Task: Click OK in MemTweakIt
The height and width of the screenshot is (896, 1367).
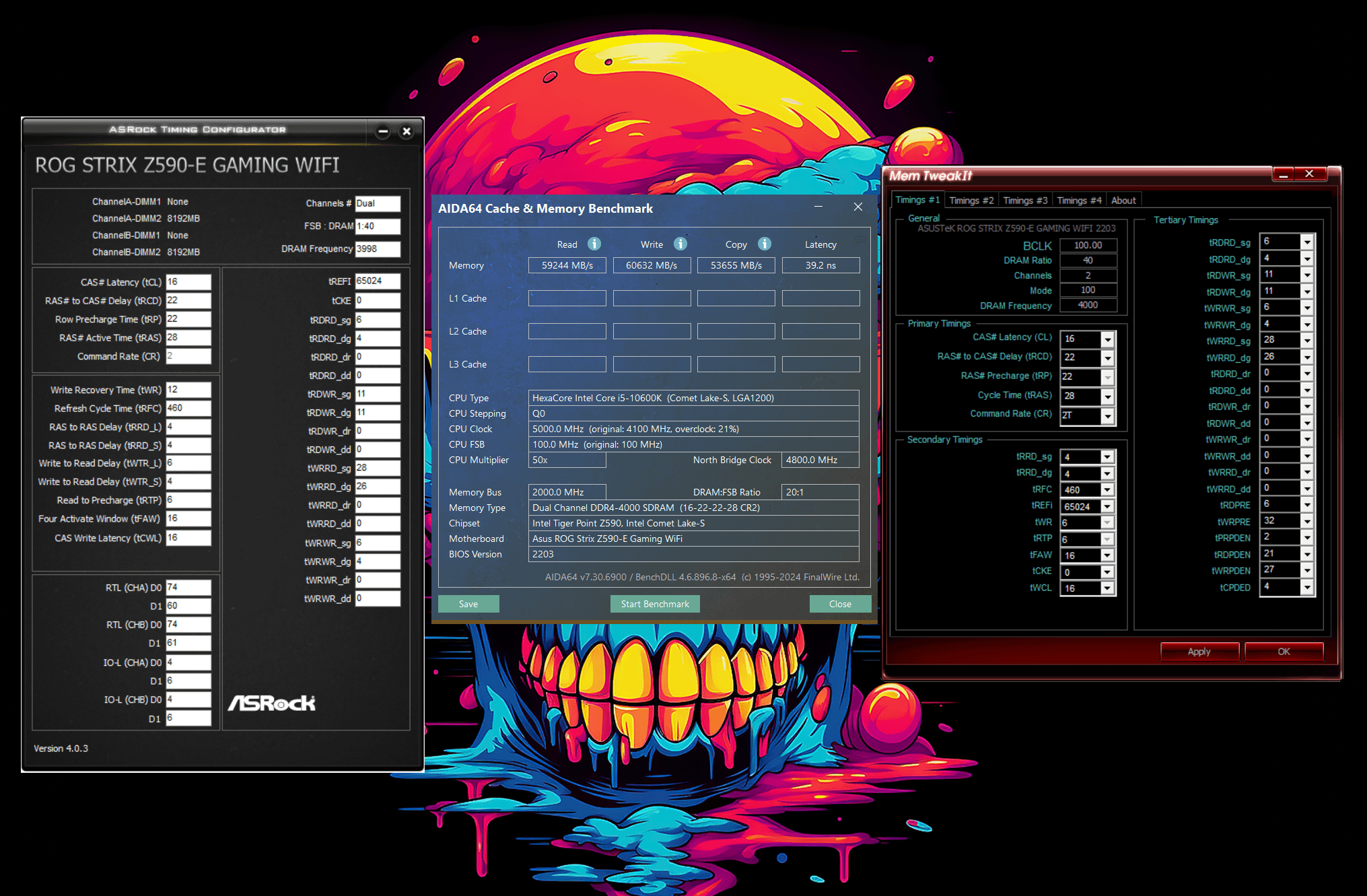Action: (1284, 652)
